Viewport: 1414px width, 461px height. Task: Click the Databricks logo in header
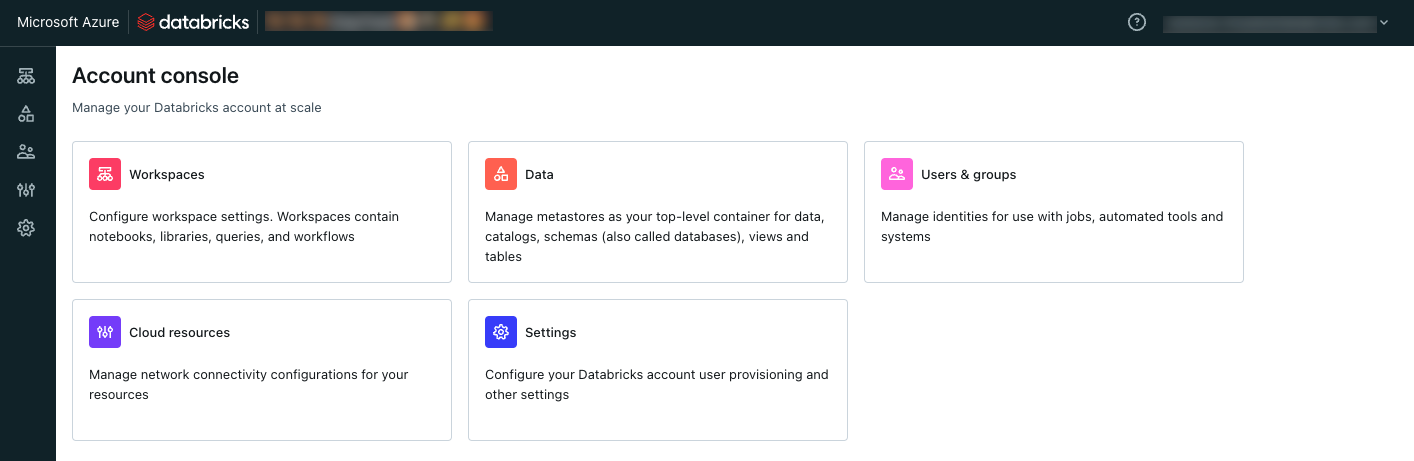(x=193, y=22)
